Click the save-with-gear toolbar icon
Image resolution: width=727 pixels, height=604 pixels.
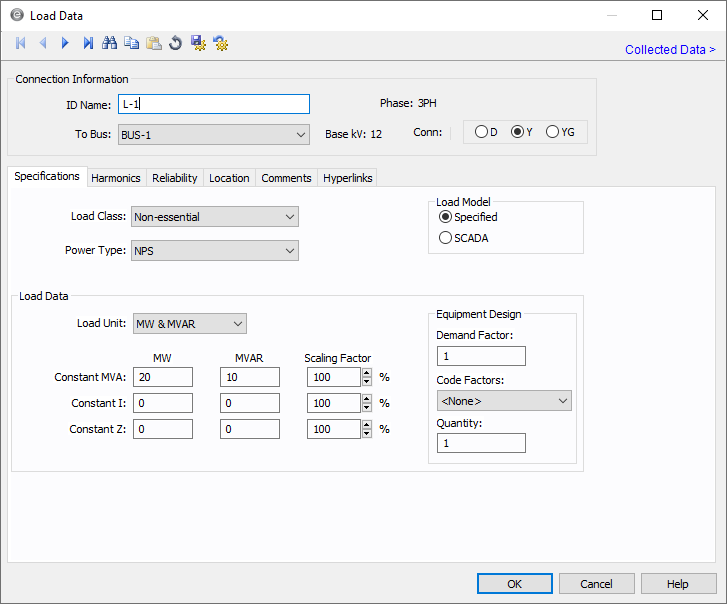(x=198, y=43)
